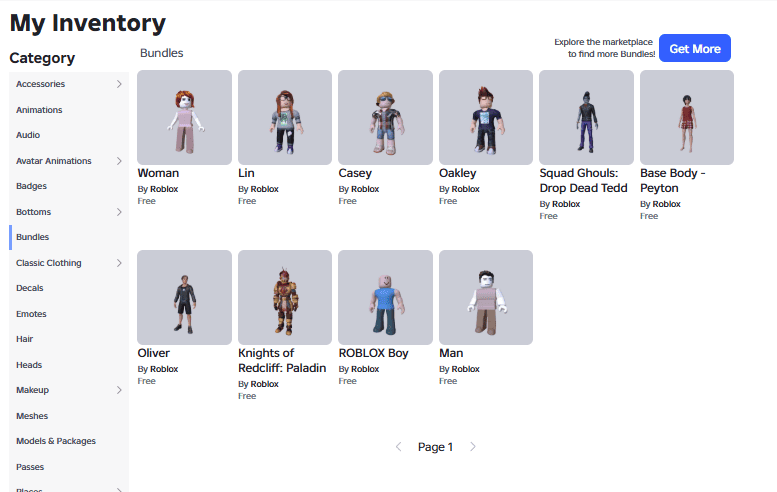
Task: Open Roblox creator link under Woman
Action: click(x=164, y=189)
